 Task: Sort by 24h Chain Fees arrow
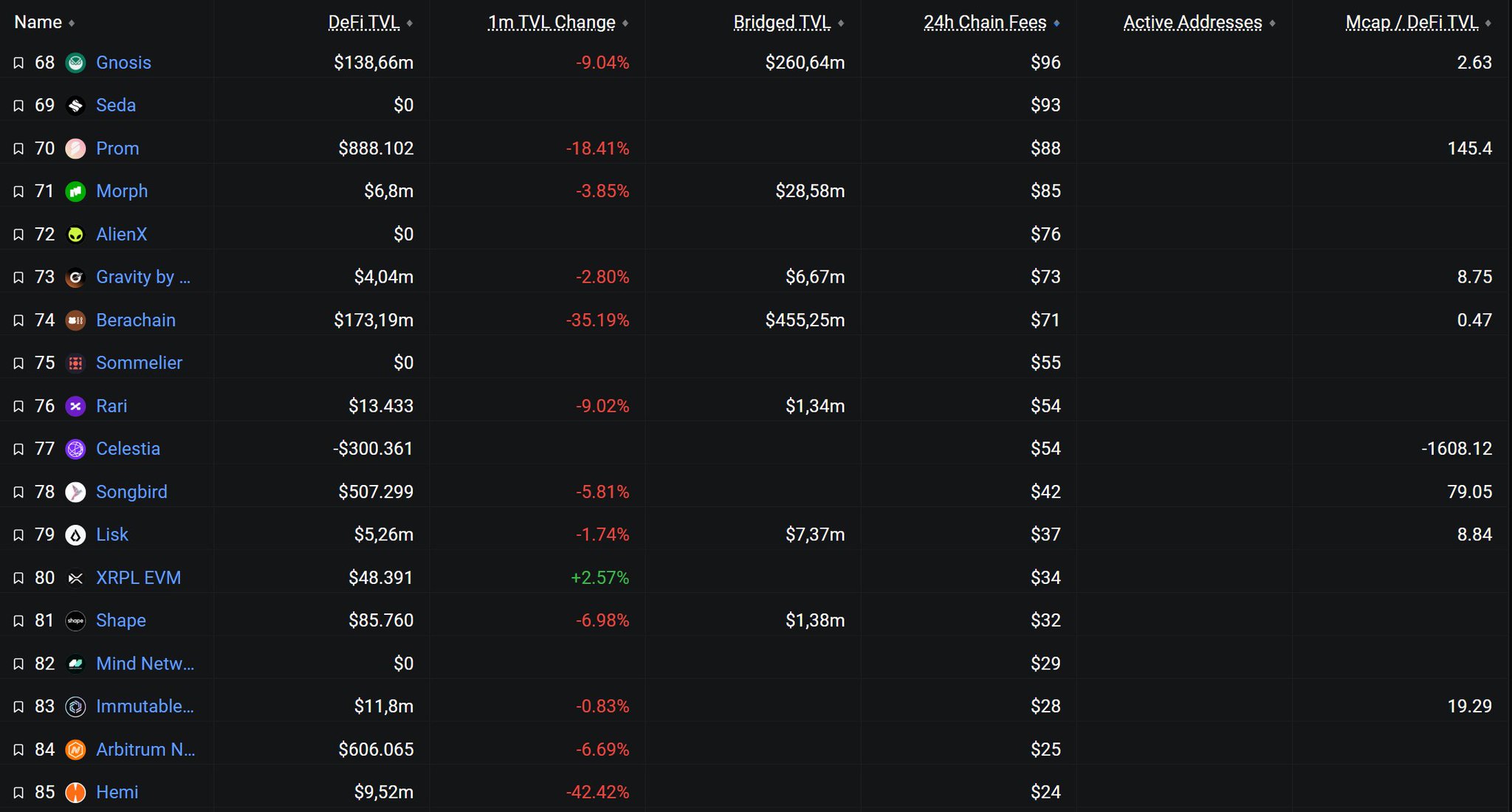(x=1056, y=24)
